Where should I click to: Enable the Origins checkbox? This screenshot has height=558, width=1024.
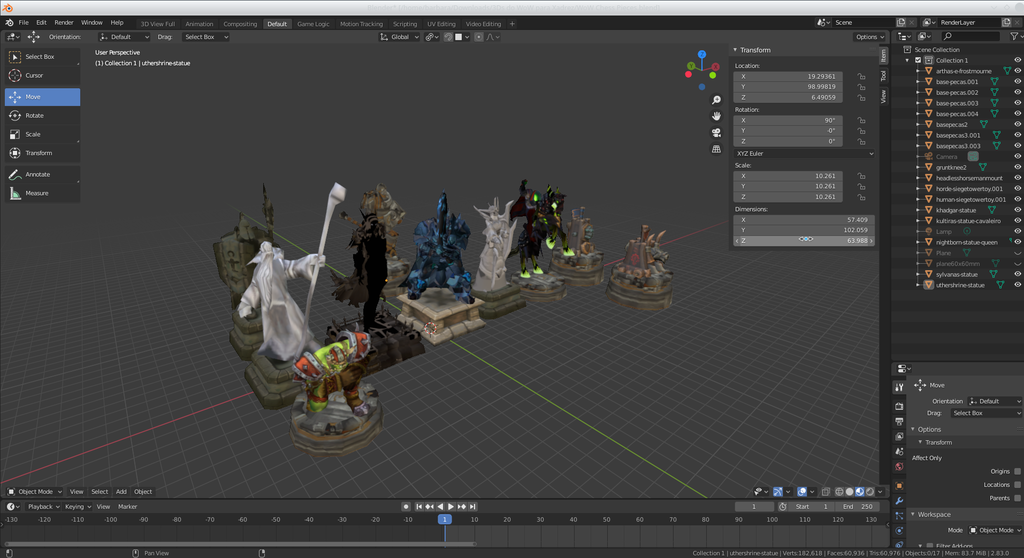(1017, 471)
